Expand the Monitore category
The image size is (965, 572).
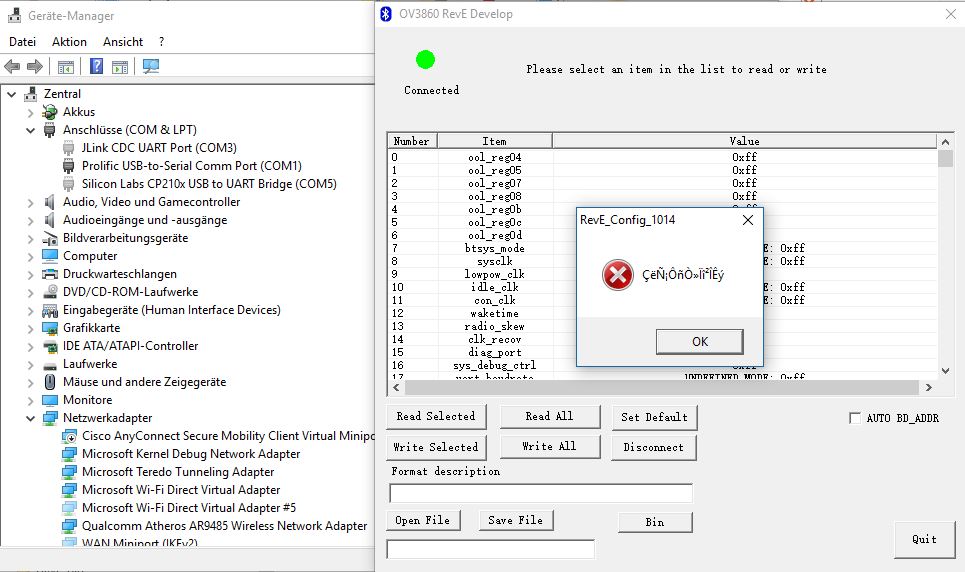[x=31, y=400]
